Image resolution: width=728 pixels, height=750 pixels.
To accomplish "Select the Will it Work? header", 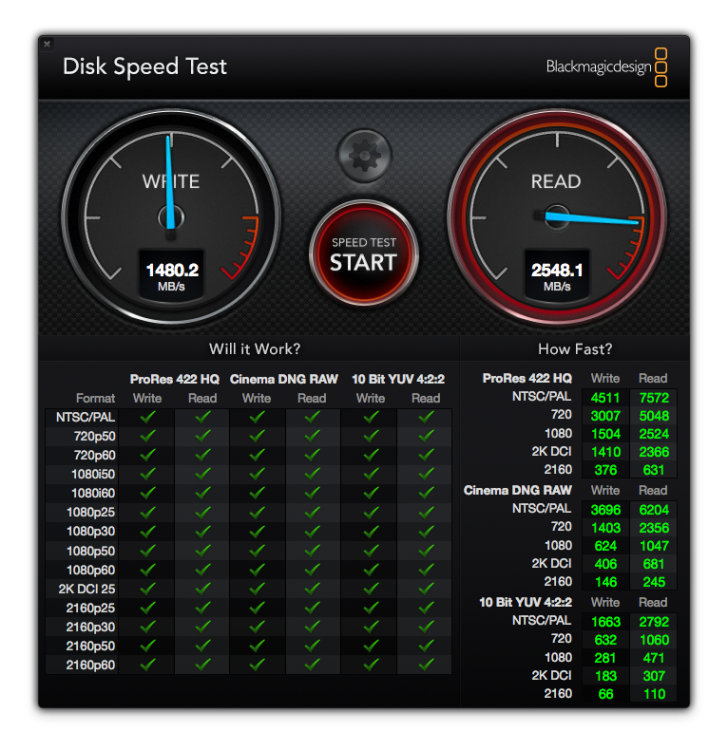I will (254, 349).
